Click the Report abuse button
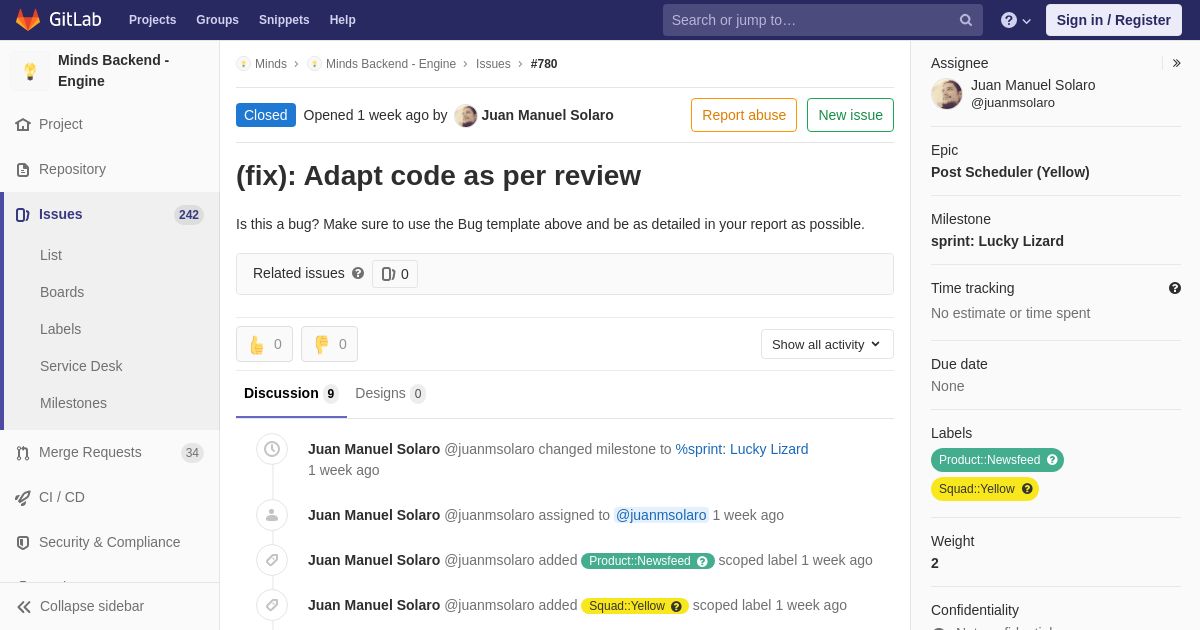This screenshot has width=1200, height=630. pos(744,115)
